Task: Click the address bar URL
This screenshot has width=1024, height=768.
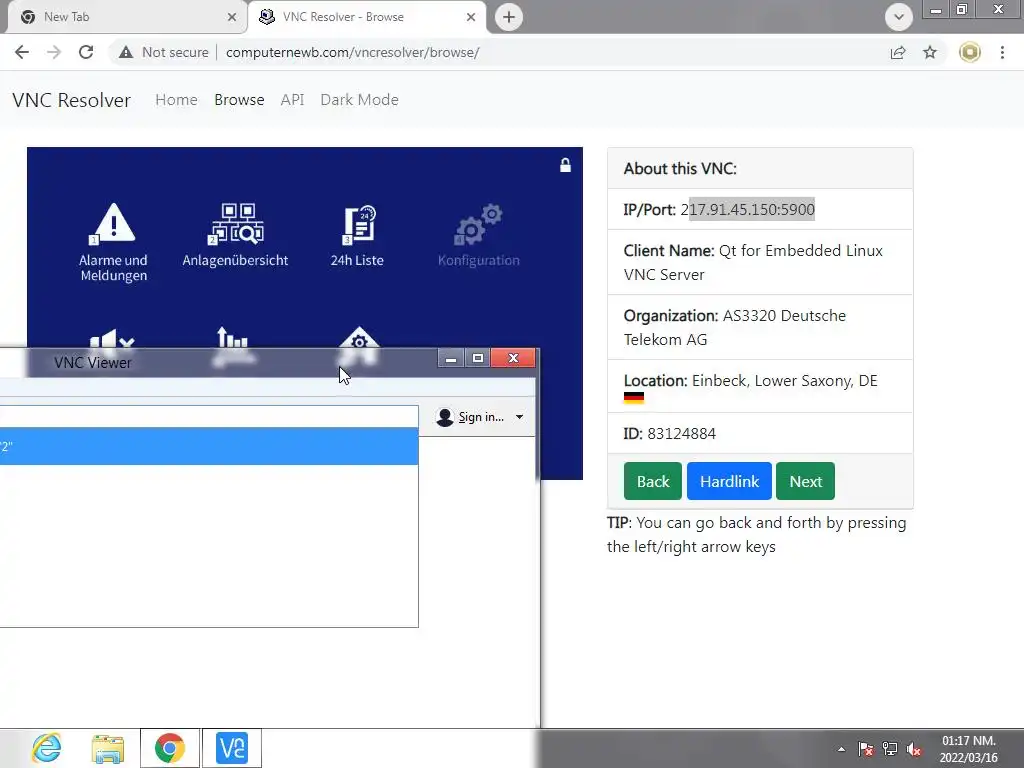Action: coord(353,52)
